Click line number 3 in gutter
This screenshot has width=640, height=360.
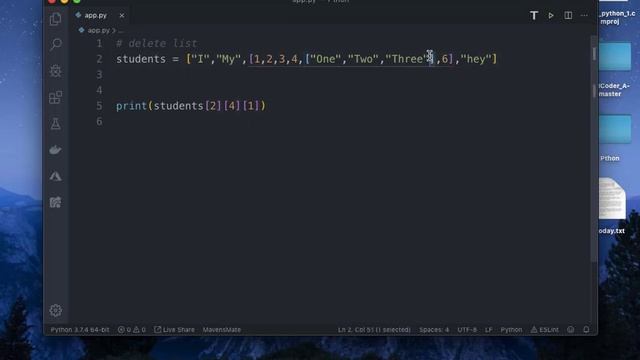point(99,75)
